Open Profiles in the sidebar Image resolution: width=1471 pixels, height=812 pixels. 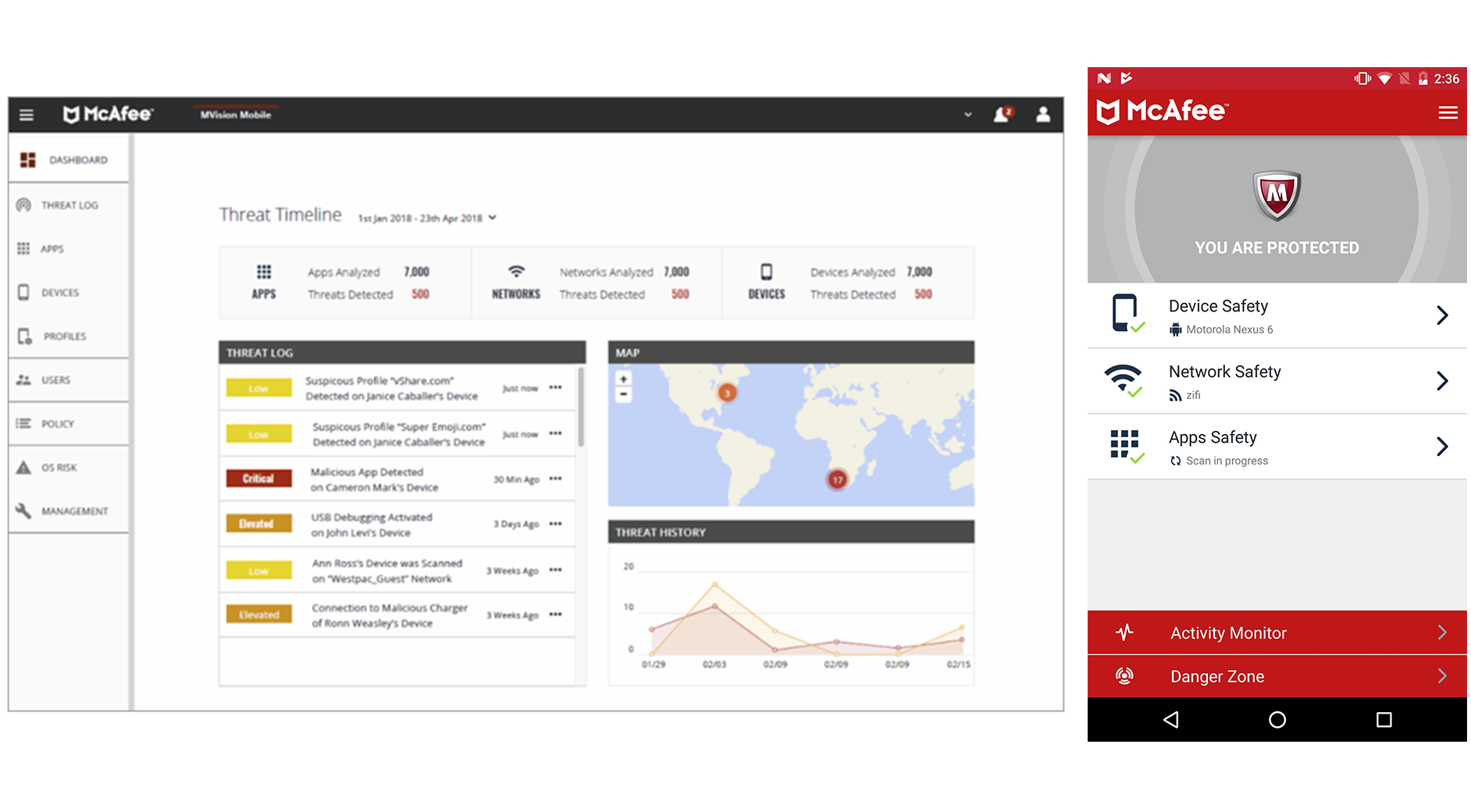tap(69, 336)
